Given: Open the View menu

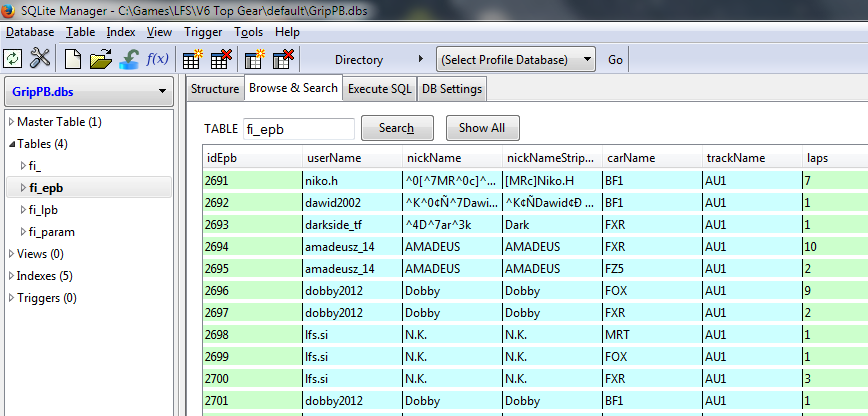Looking at the screenshot, I should coord(159,32).
